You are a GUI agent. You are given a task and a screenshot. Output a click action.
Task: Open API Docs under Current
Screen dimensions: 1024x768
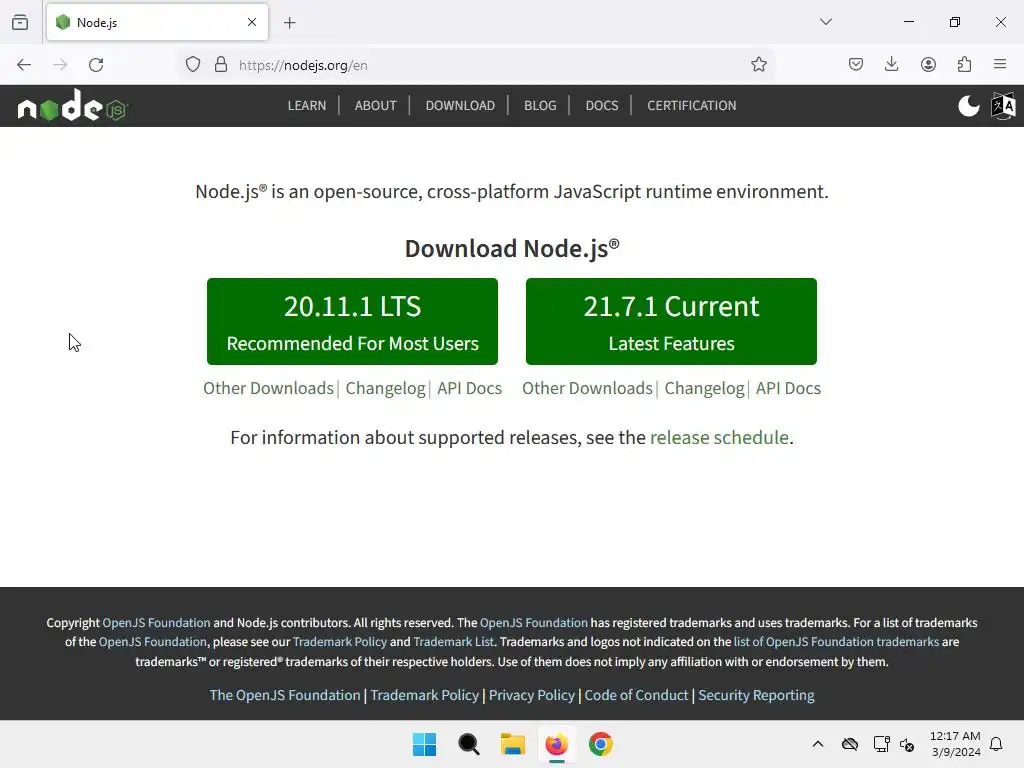788,388
